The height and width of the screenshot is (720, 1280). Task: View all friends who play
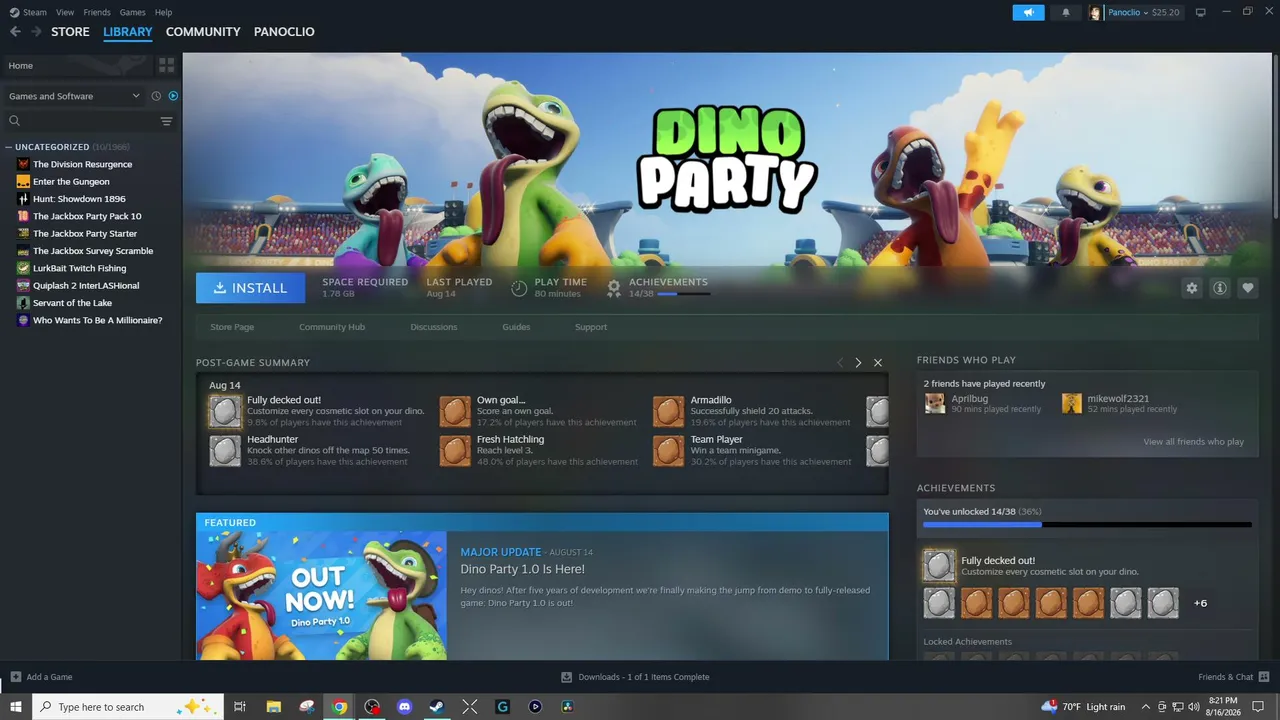tap(1194, 442)
